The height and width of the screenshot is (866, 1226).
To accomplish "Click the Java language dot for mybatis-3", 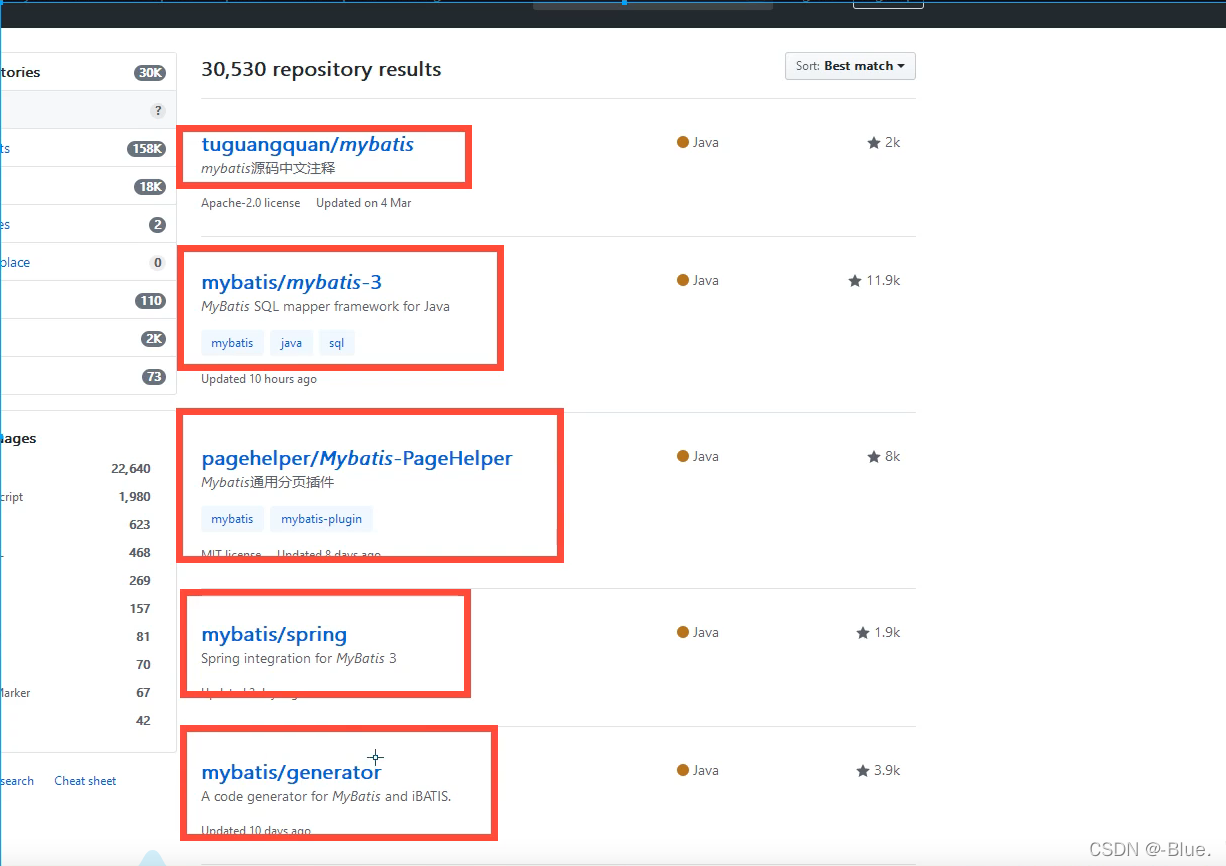I will point(683,280).
